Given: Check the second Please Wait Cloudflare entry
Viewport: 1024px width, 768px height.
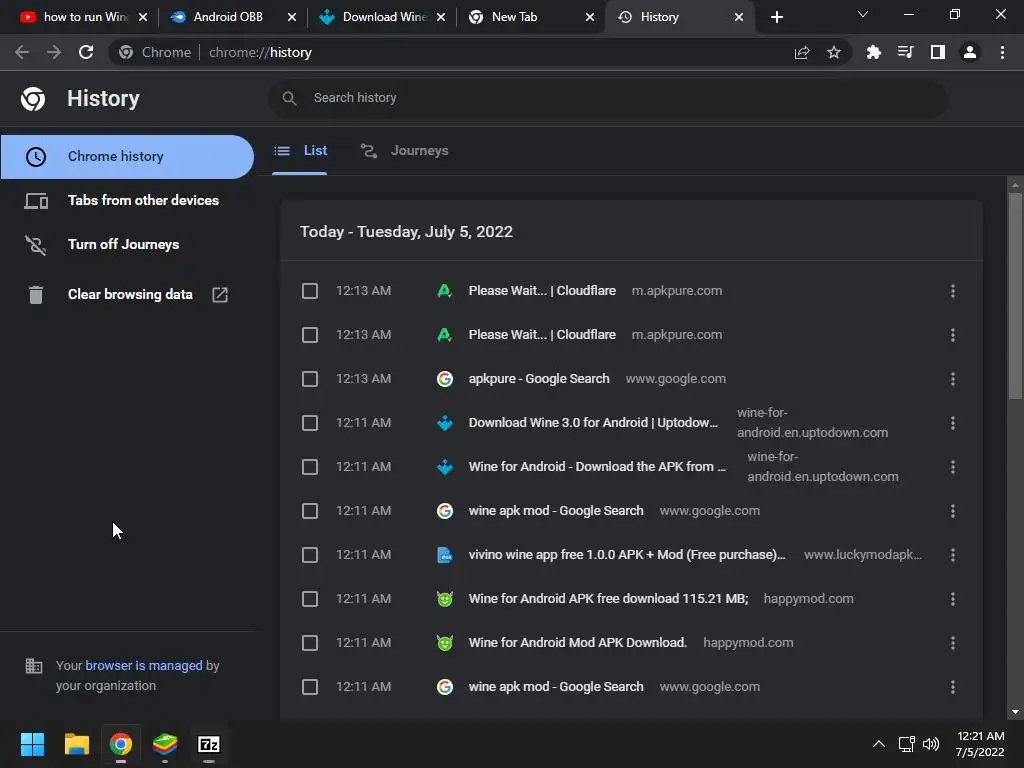Looking at the screenshot, I should coord(310,335).
